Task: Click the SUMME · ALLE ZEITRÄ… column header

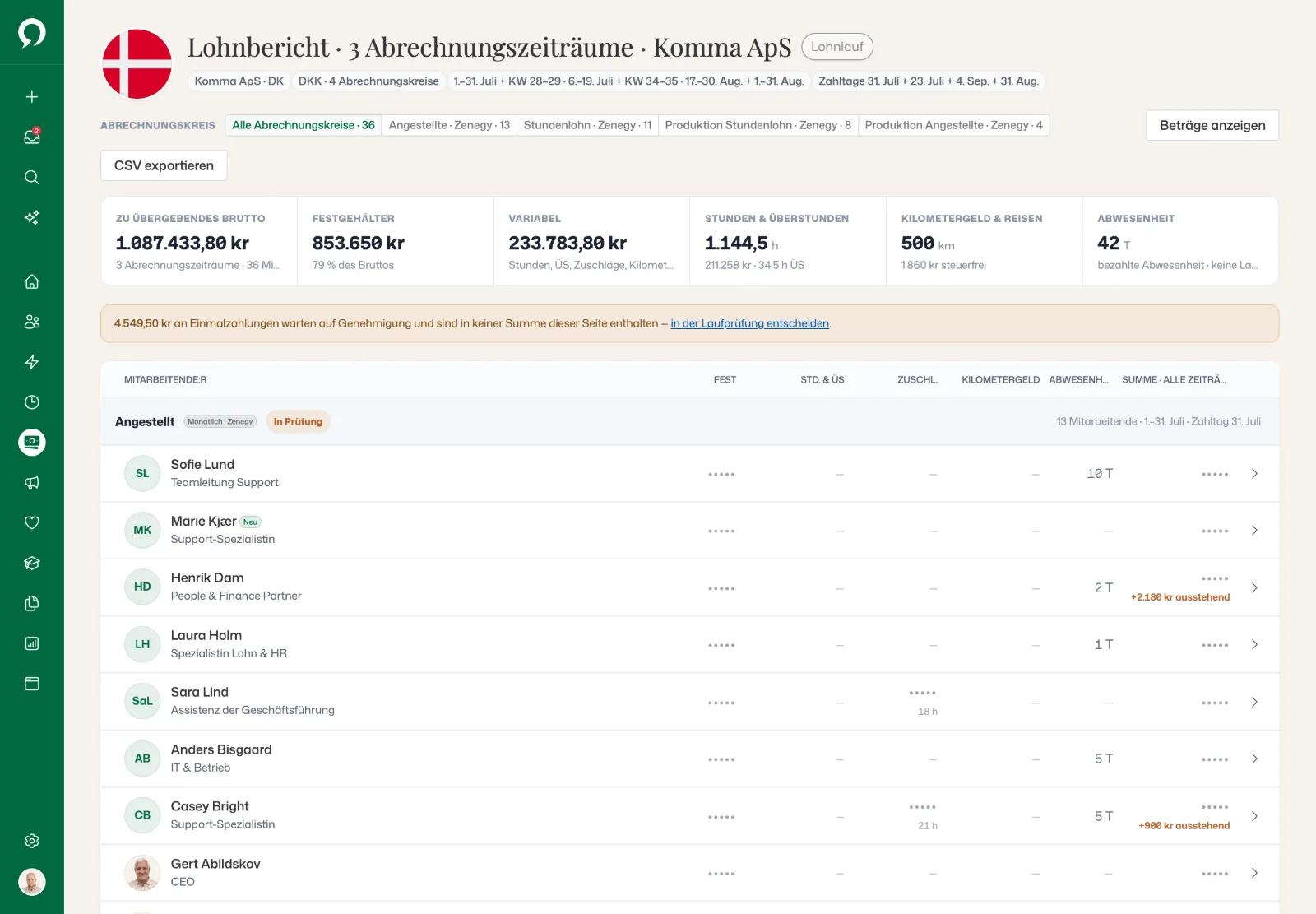Action: pyautogui.click(x=1174, y=380)
